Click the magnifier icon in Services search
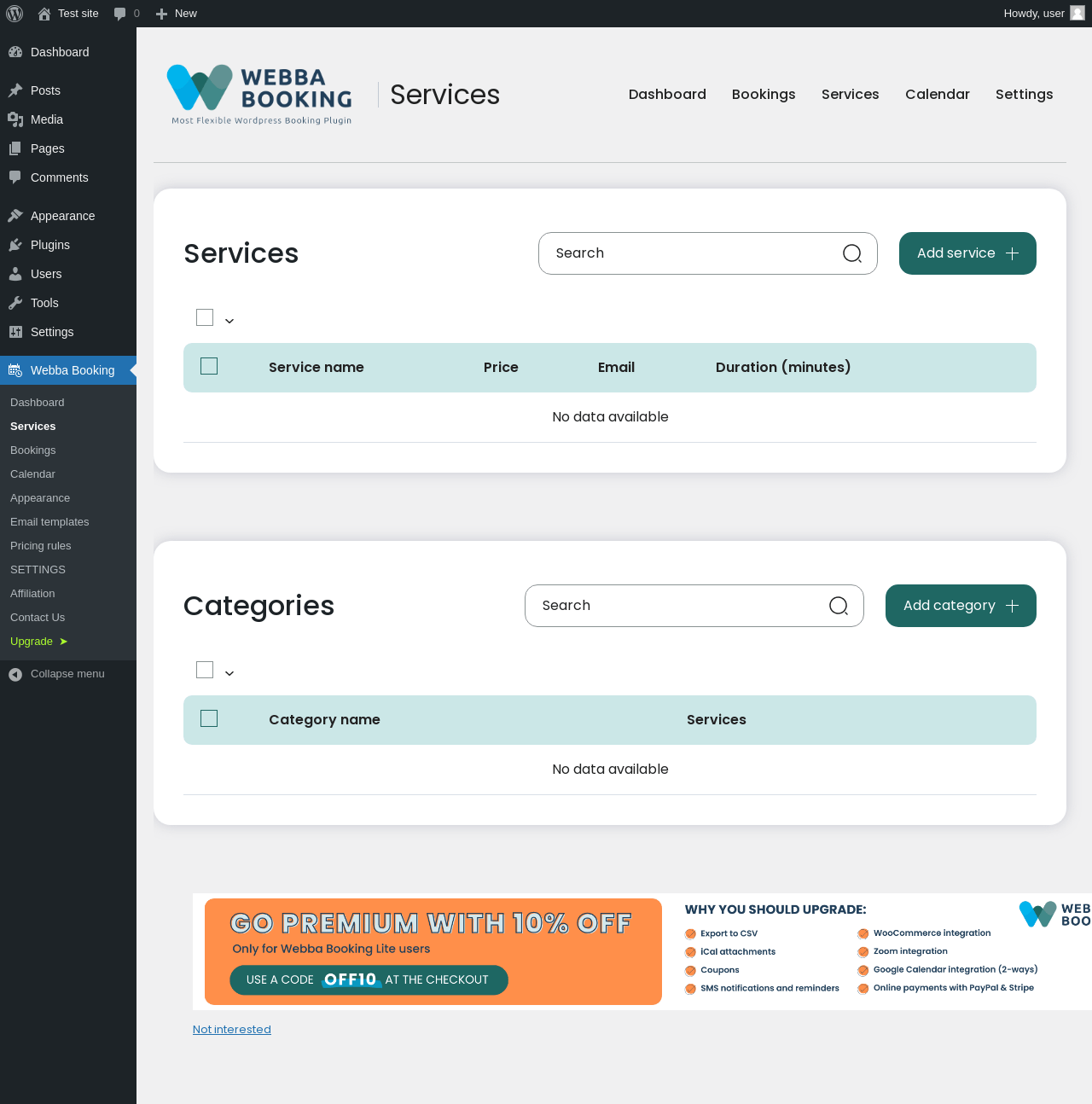 (x=852, y=253)
